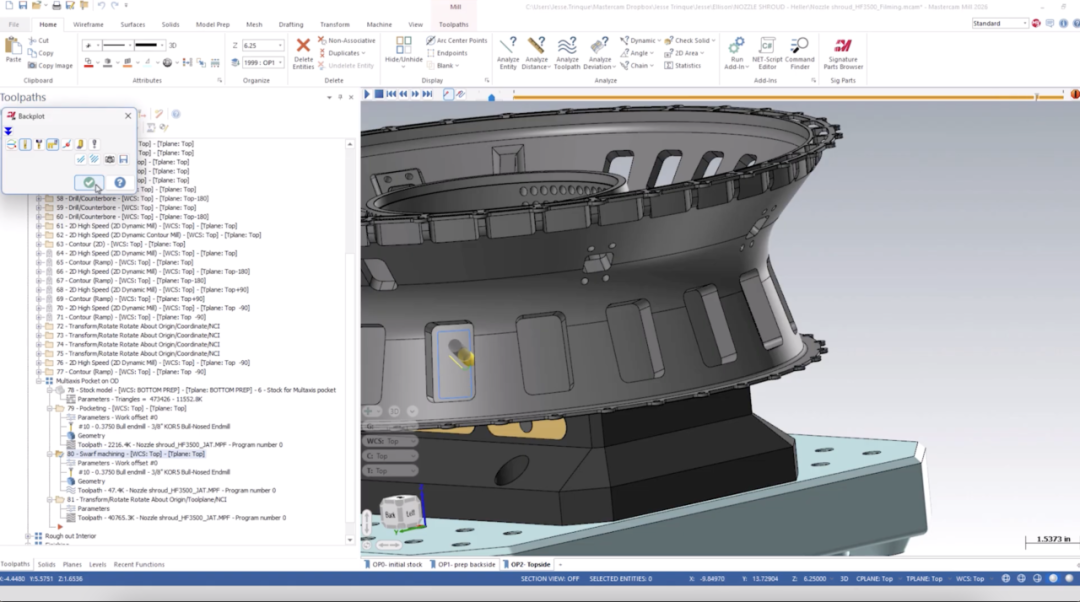The height and width of the screenshot is (602, 1080).
Task: Click the Delete Entities red X icon
Action: (303, 45)
